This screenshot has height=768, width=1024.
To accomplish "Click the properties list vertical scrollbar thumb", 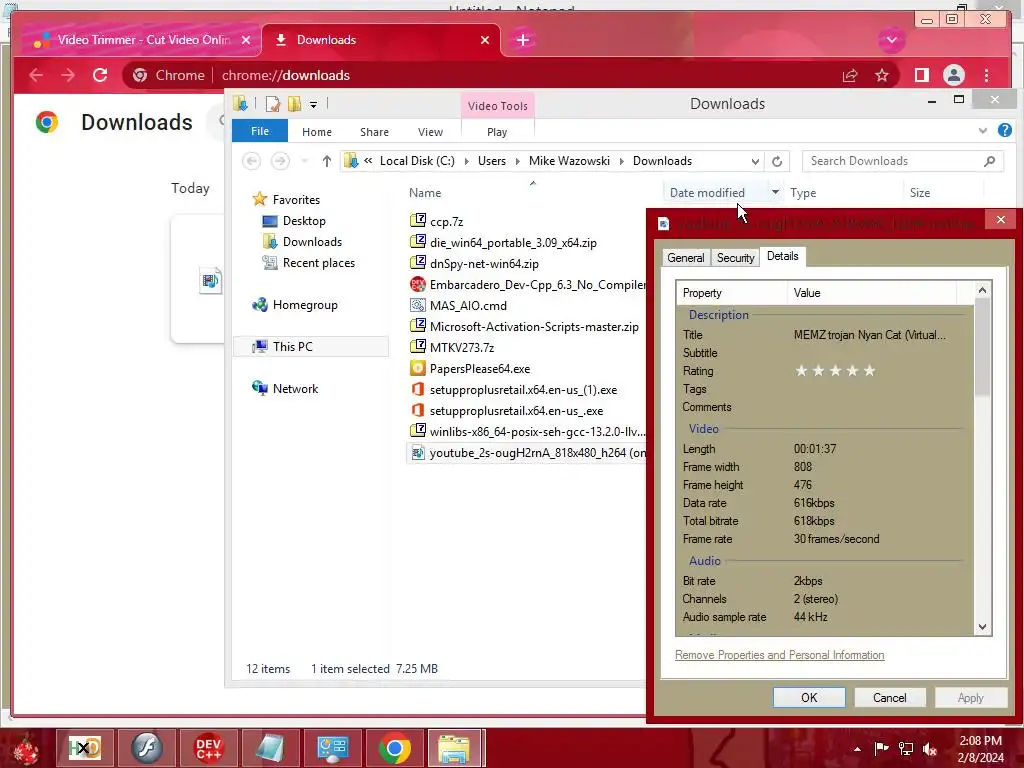I will pos(982,347).
